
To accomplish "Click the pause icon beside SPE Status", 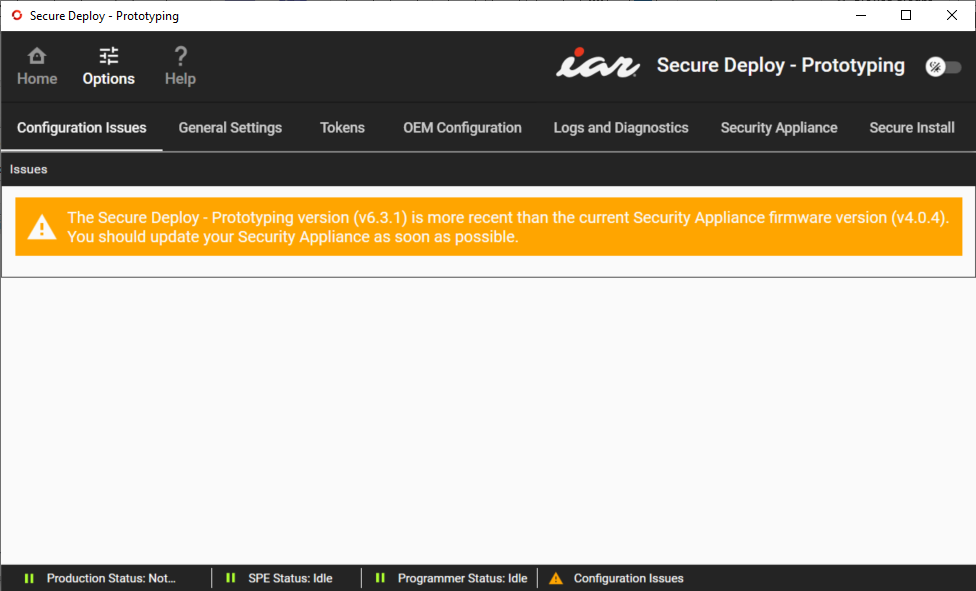I will (230, 578).
